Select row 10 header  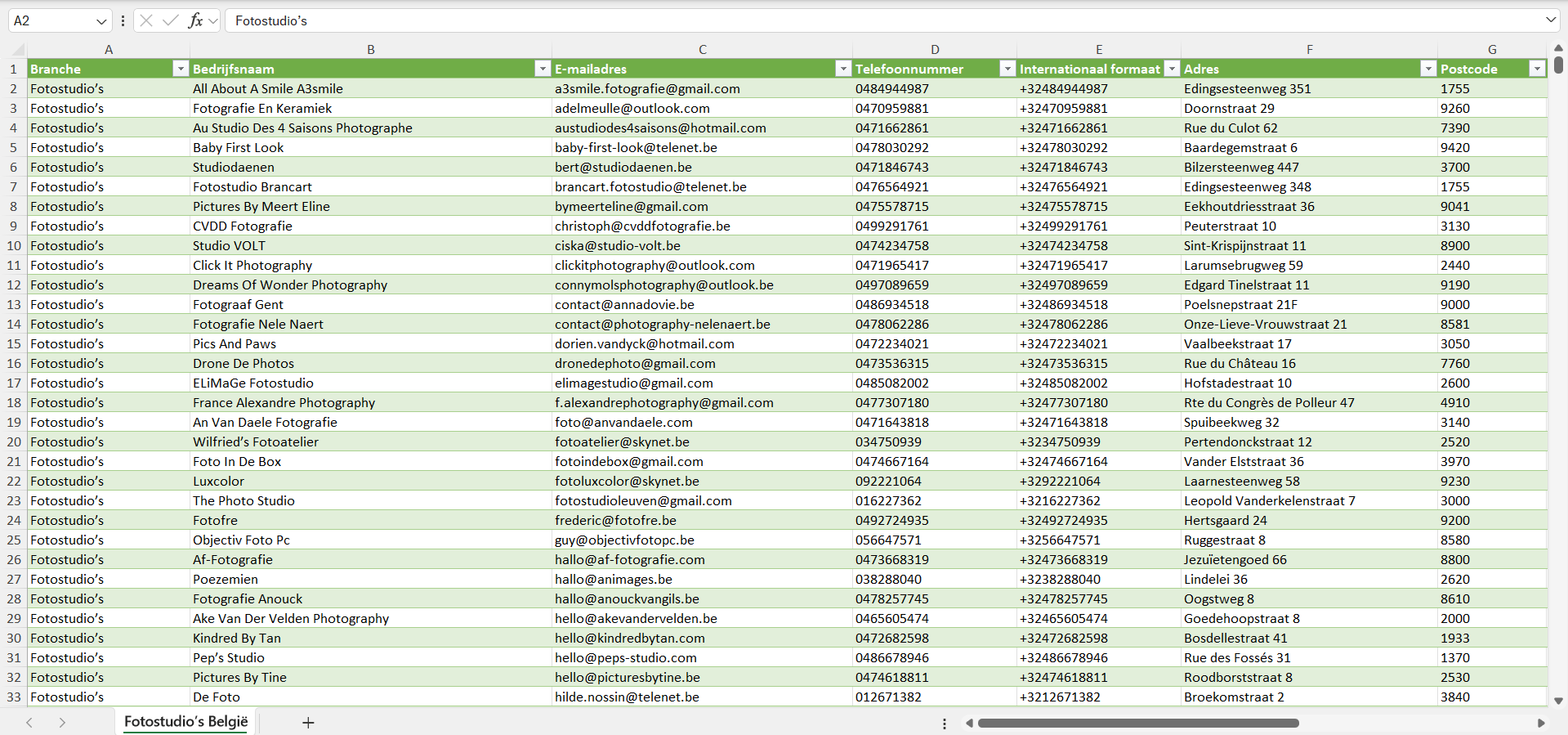point(14,245)
